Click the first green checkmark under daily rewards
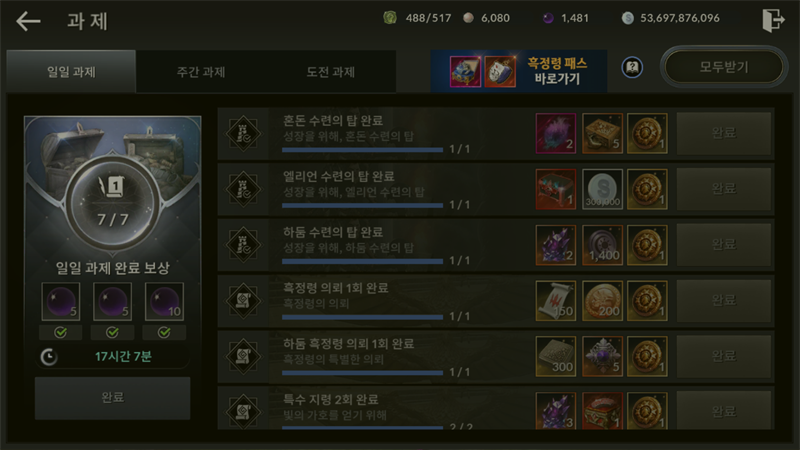The width and height of the screenshot is (800, 450). click(x=61, y=333)
